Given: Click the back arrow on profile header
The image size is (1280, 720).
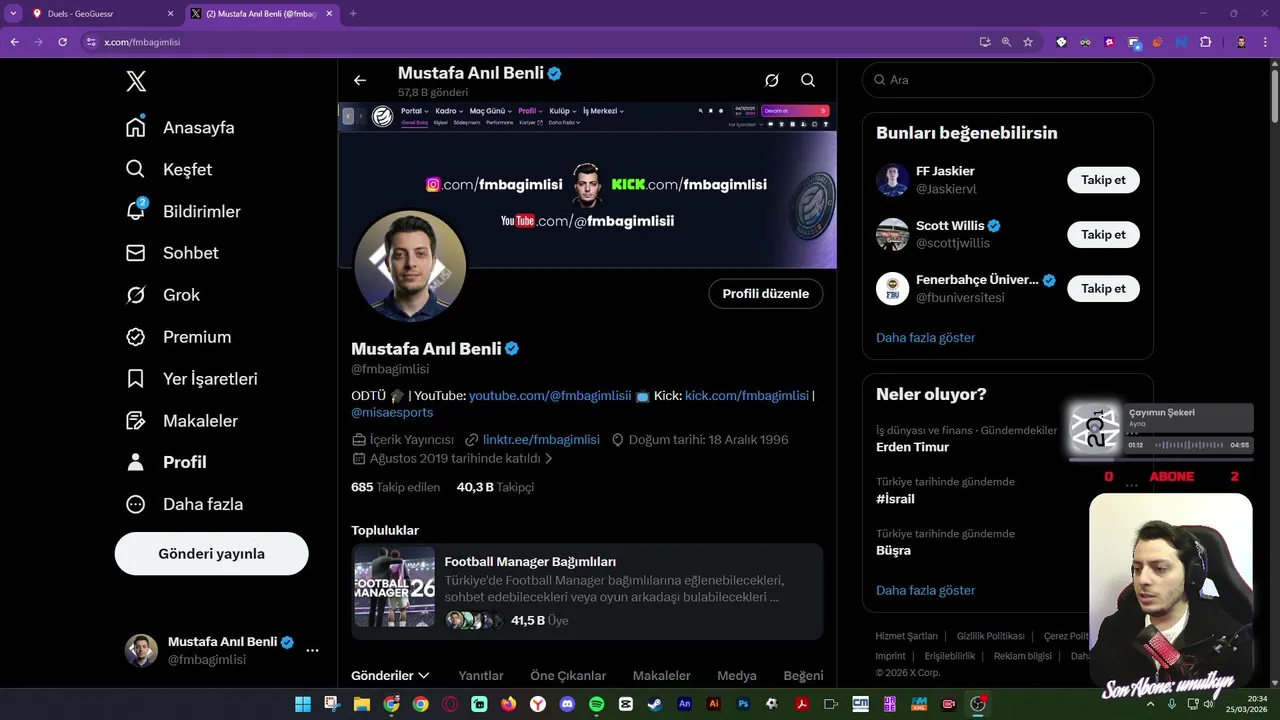Looking at the screenshot, I should coord(360,80).
